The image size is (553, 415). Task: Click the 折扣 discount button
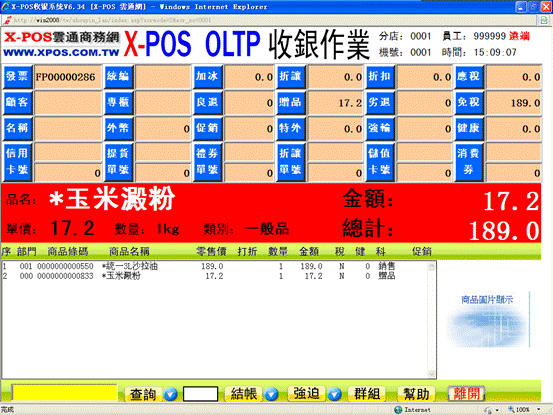[x=379, y=77]
